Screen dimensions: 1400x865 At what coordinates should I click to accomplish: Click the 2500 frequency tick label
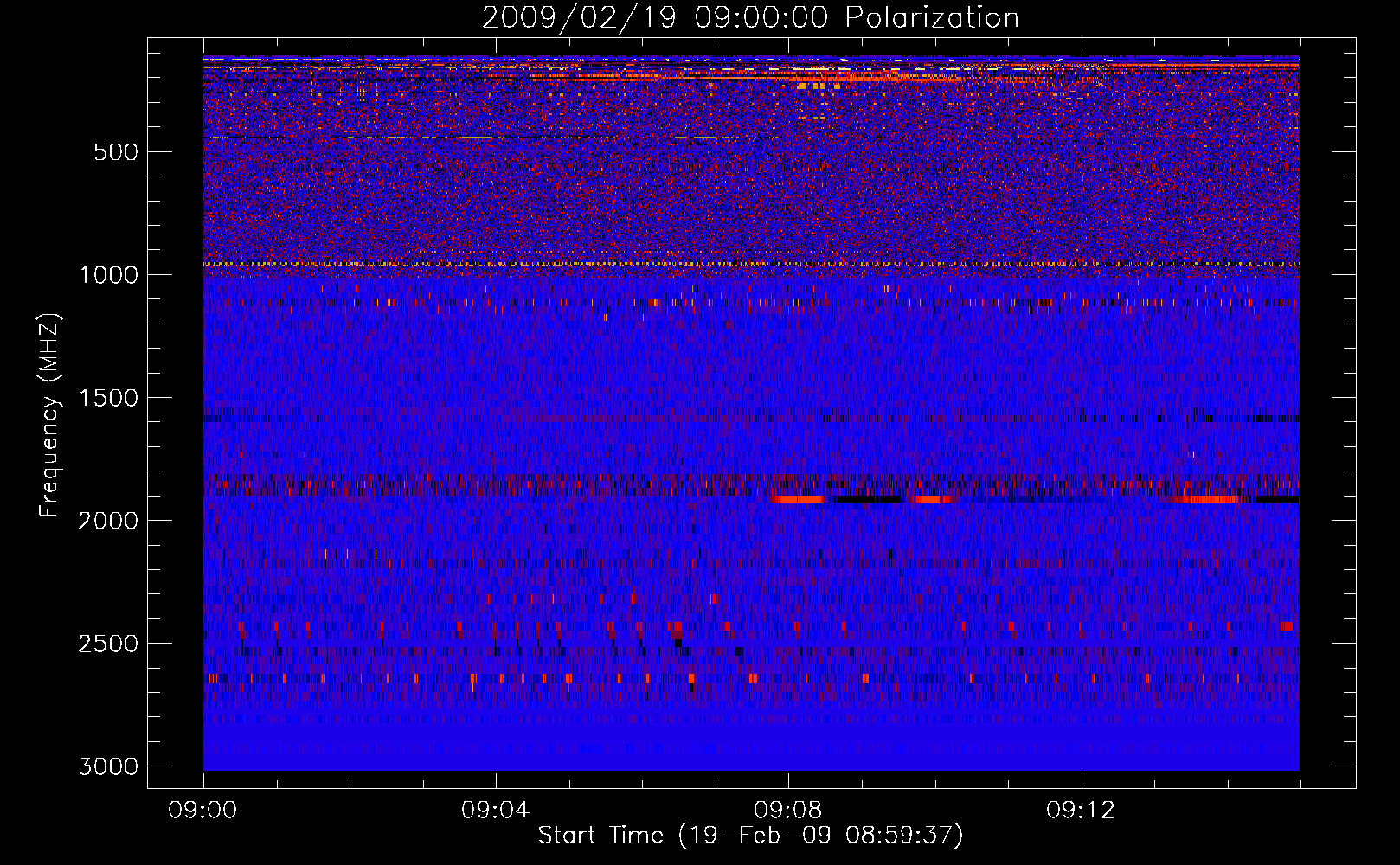point(109,644)
